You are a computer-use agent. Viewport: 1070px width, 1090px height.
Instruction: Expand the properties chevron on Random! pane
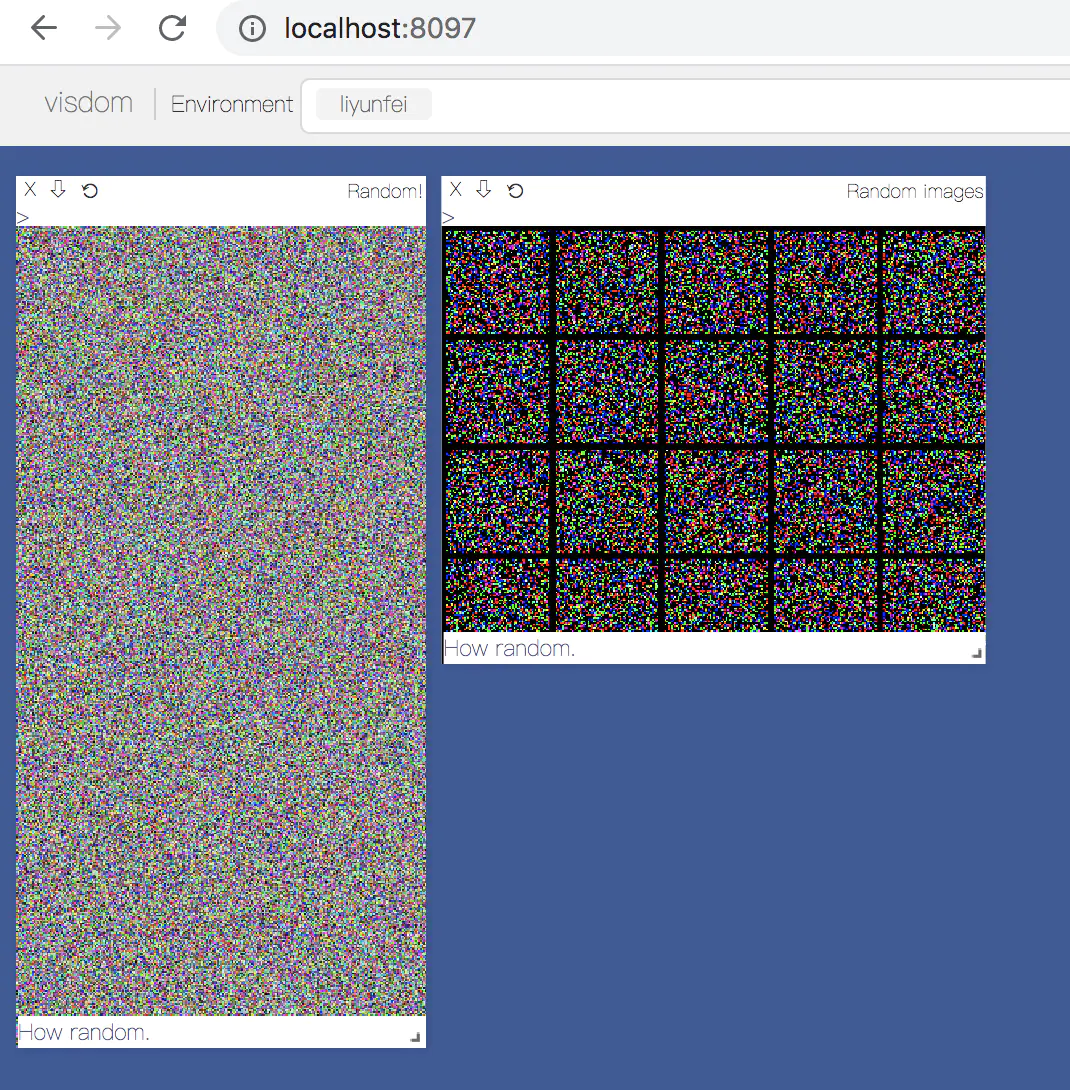22,217
